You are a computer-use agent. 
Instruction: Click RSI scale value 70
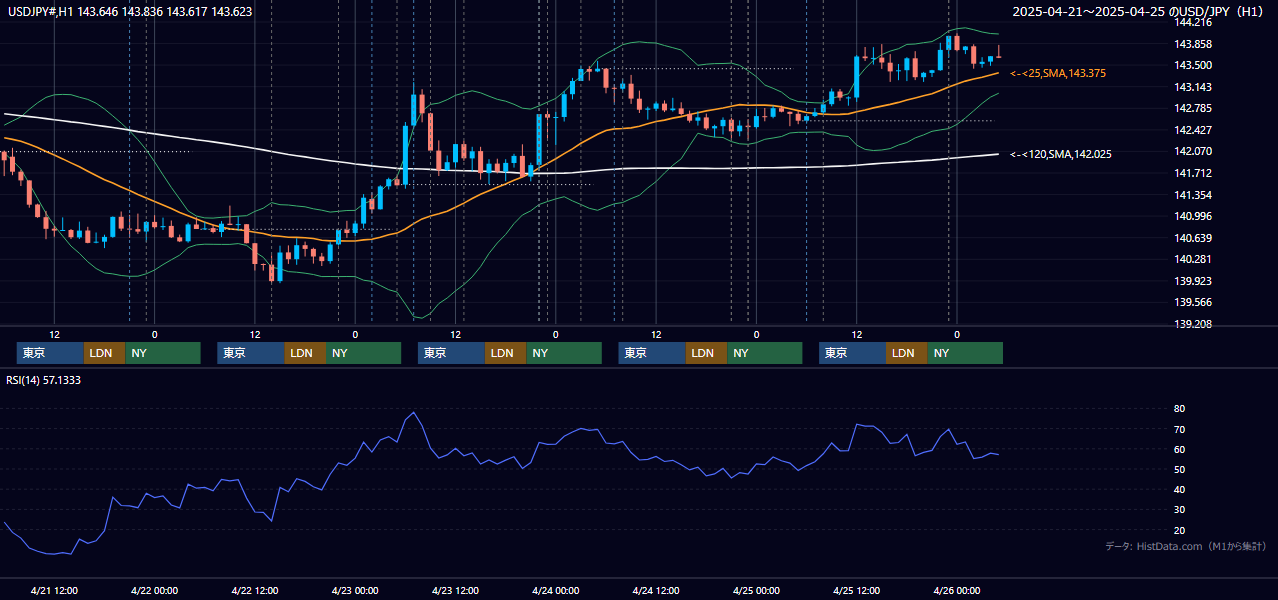1179,429
